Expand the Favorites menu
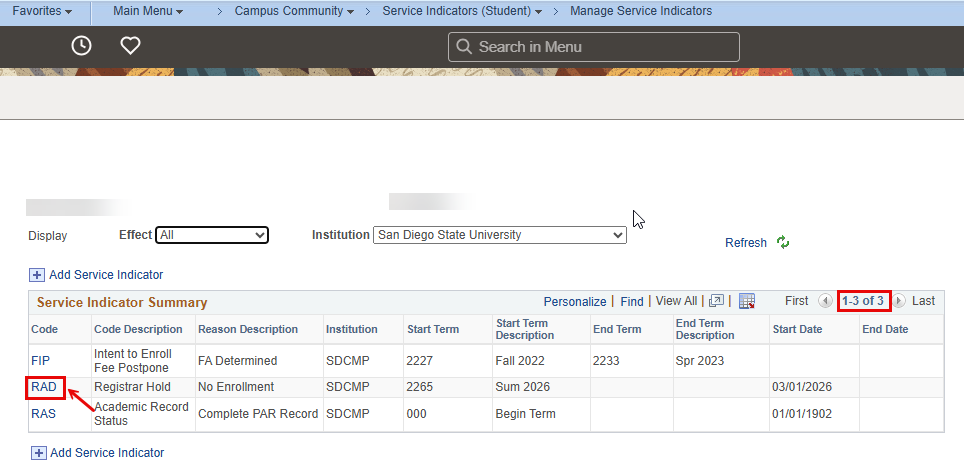Screen dimensions: 964x476 click(x=42, y=11)
